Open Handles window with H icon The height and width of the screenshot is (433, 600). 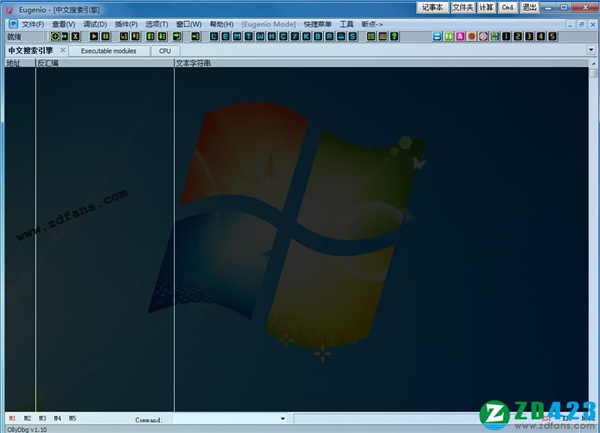pos(272,36)
